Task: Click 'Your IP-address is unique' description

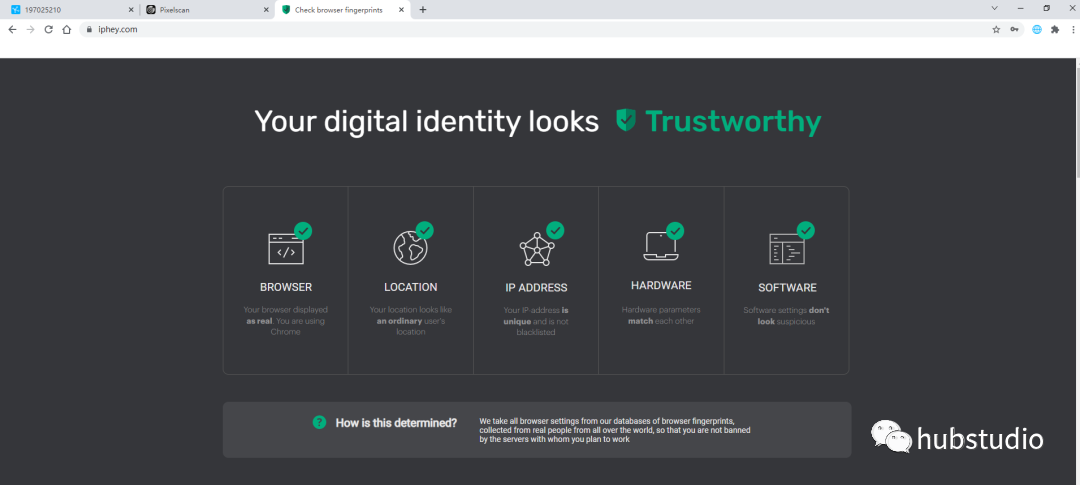Action: tap(536, 321)
